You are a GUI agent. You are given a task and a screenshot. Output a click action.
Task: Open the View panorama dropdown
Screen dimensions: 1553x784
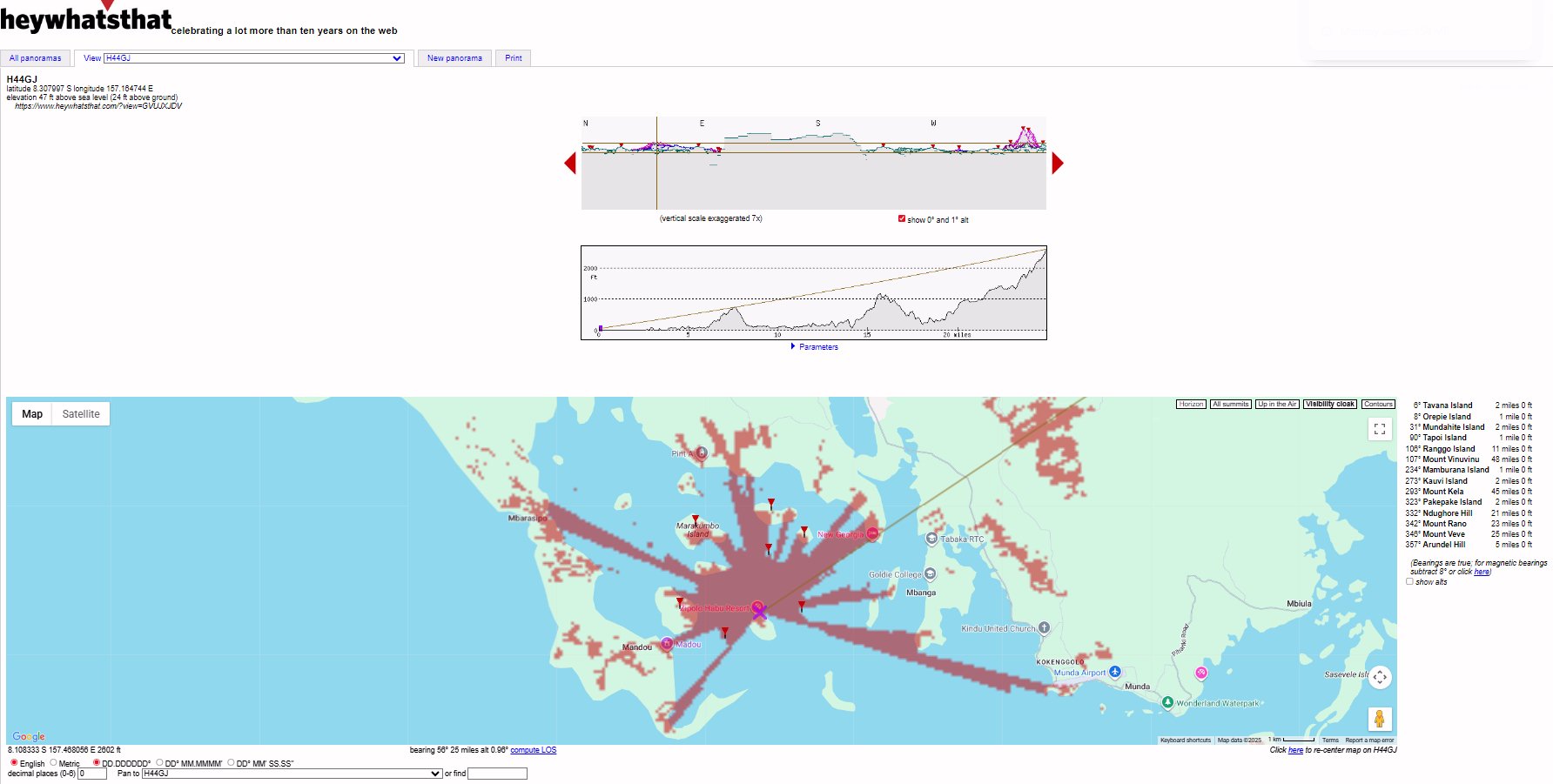pyautogui.click(x=253, y=58)
